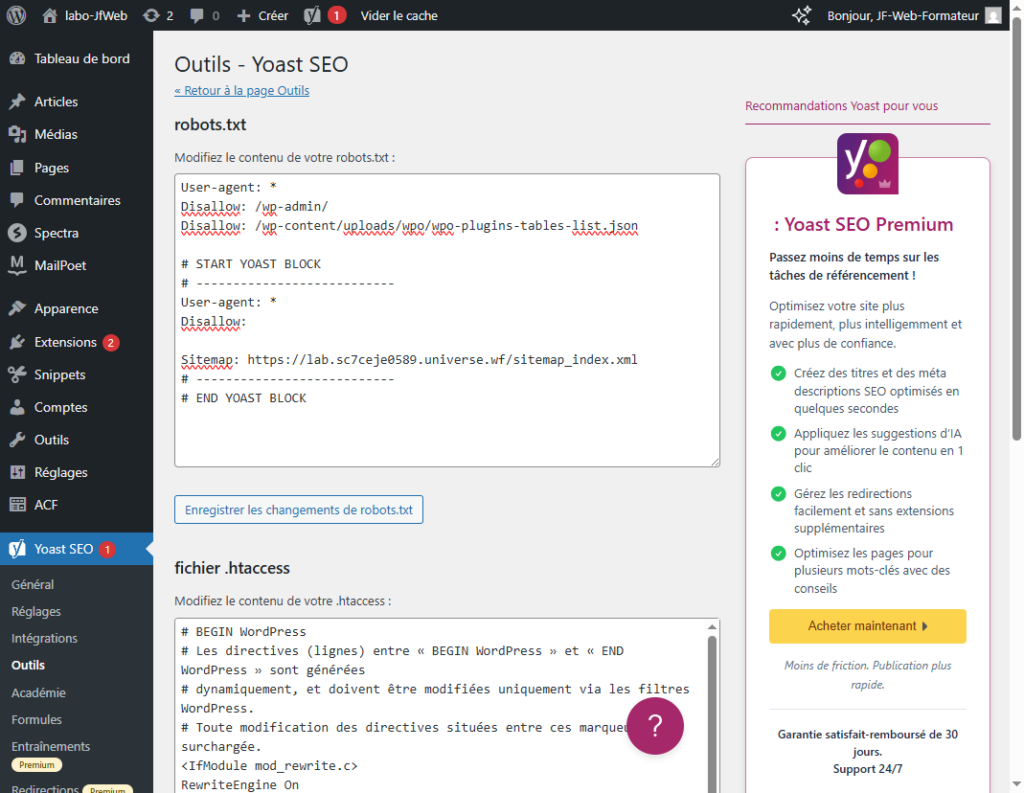Select current Outils entry in Yoast submenu
Viewport: 1024px width, 793px height.
coord(28,665)
